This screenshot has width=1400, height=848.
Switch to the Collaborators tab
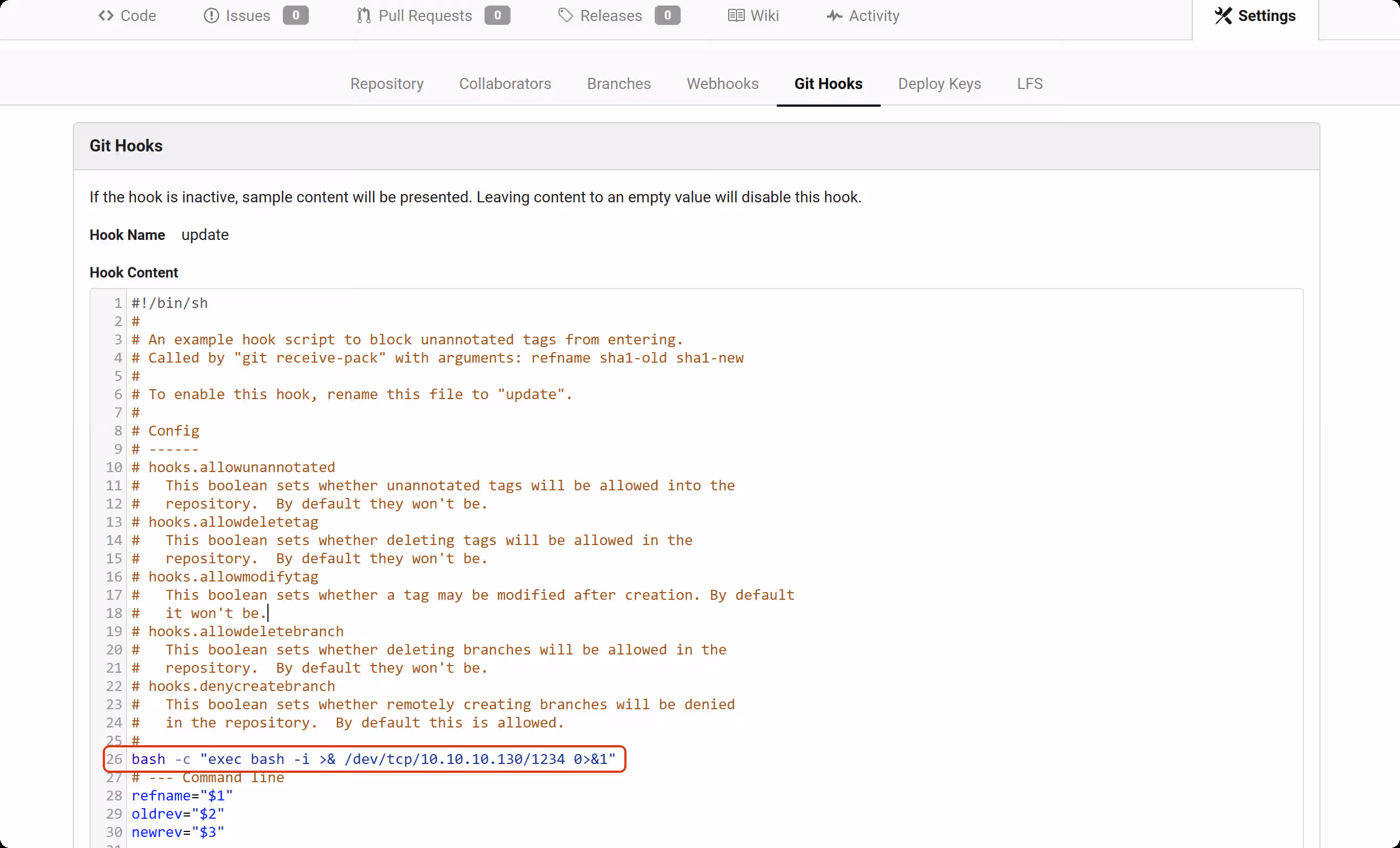pyautogui.click(x=504, y=83)
